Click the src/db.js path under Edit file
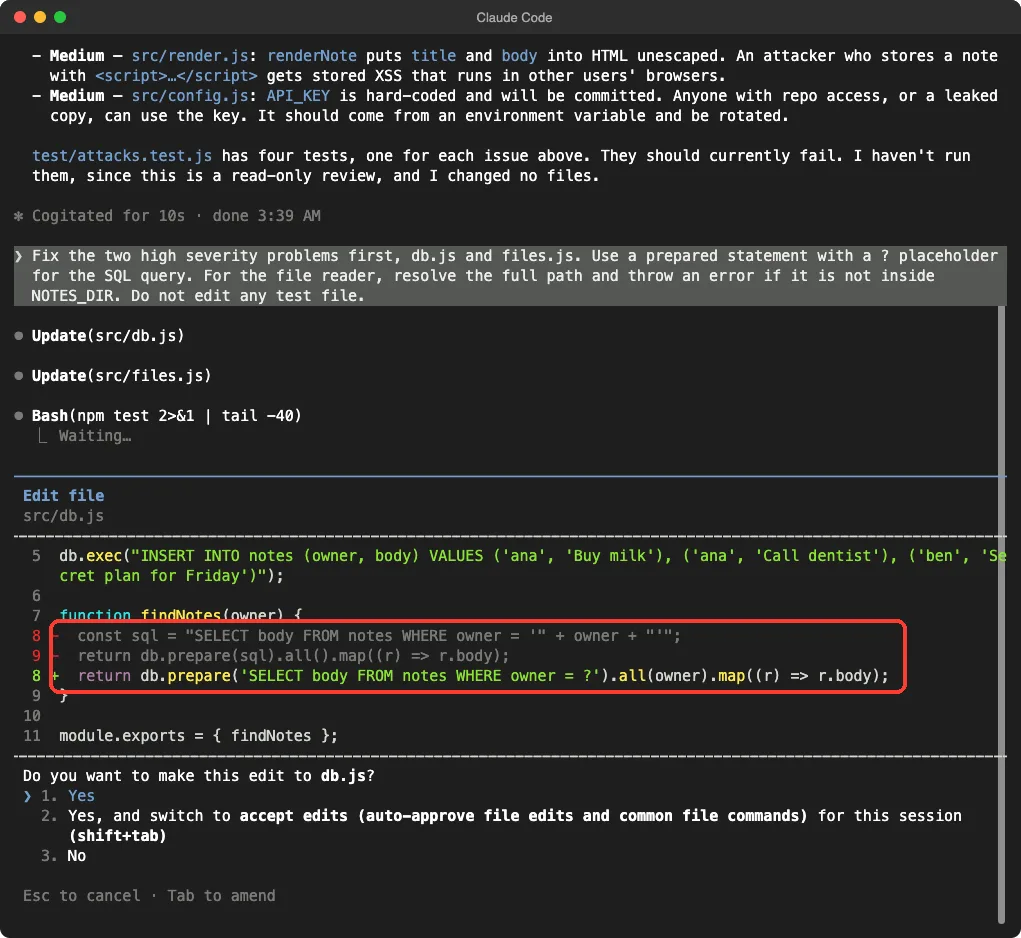The height and width of the screenshot is (938, 1021). (x=63, y=516)
